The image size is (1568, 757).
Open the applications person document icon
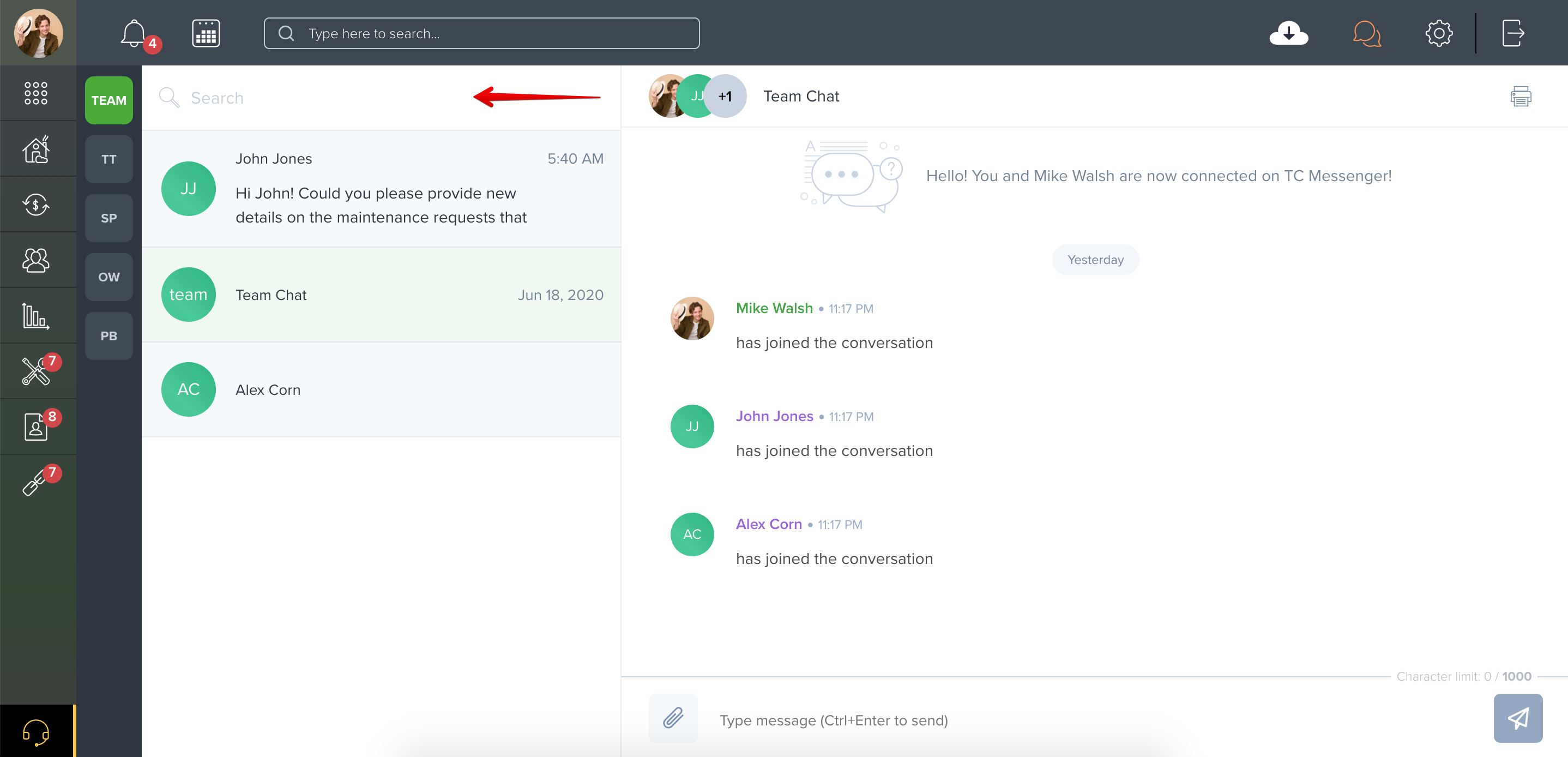pos(36,426)
